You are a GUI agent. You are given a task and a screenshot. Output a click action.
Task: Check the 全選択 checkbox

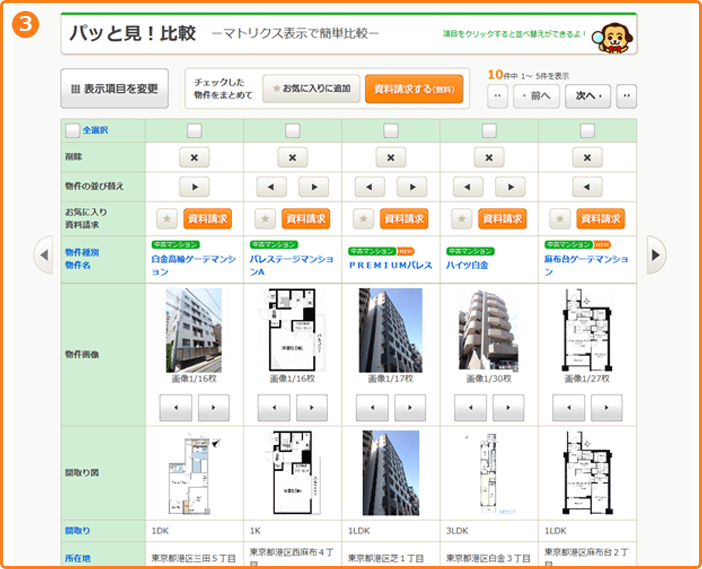(73, 130)
